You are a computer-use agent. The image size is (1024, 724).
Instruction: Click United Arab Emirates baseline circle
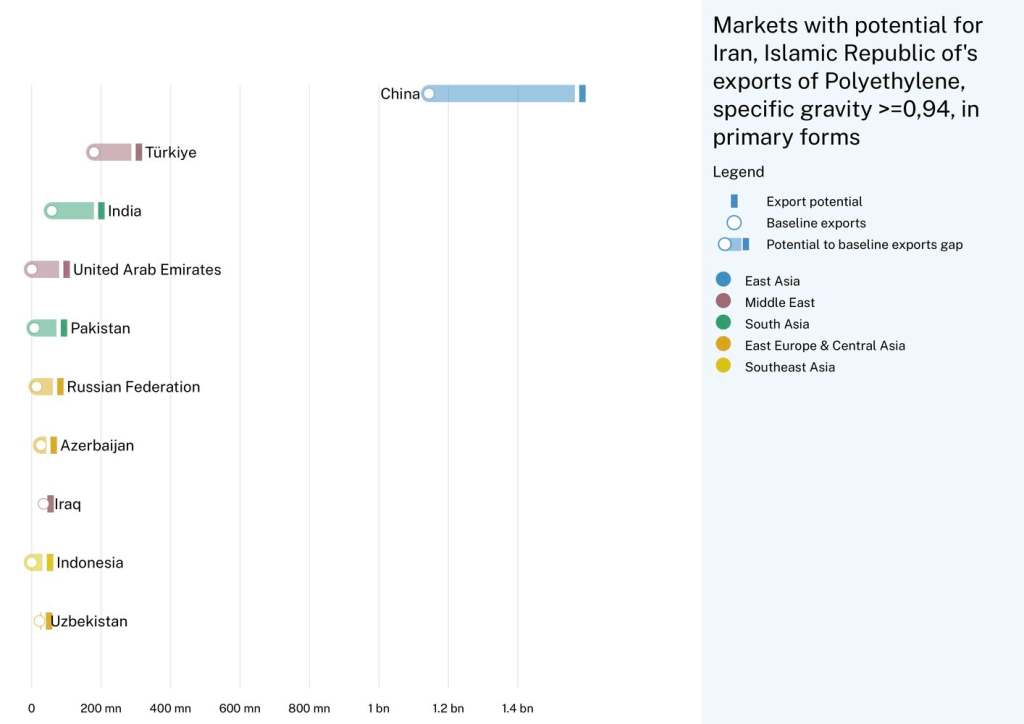point(32,270)
